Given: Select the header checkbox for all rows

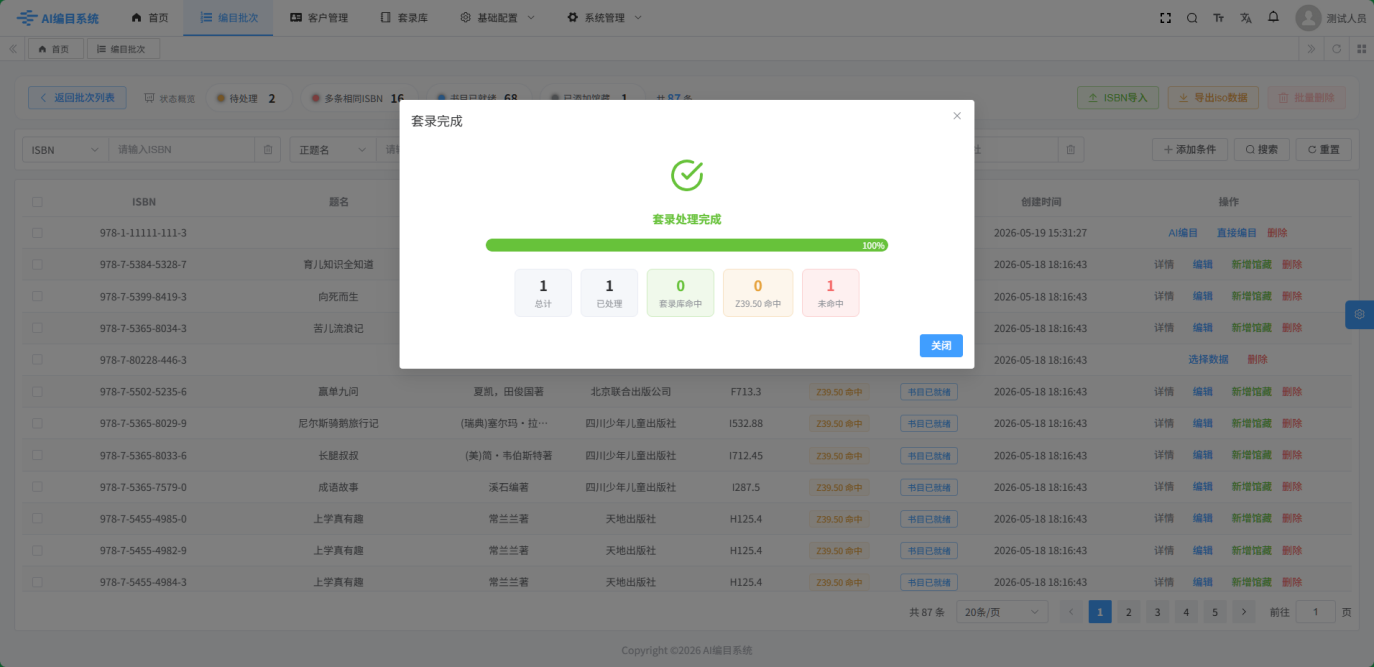Looking at the screenshot, I should coord(37,202).
